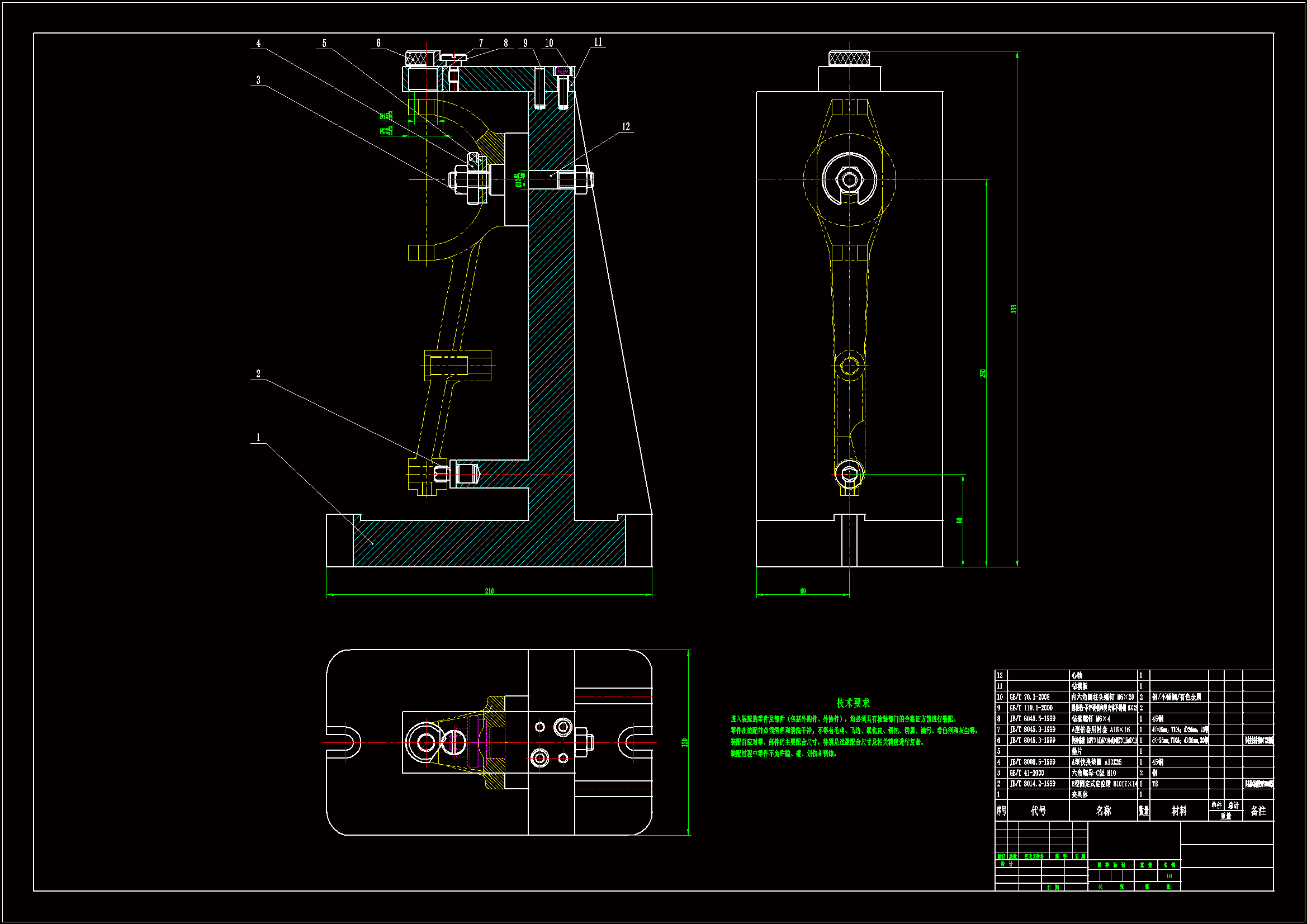
Task: Click the 1:1 scale value in title block
Action: (1169, 875)
